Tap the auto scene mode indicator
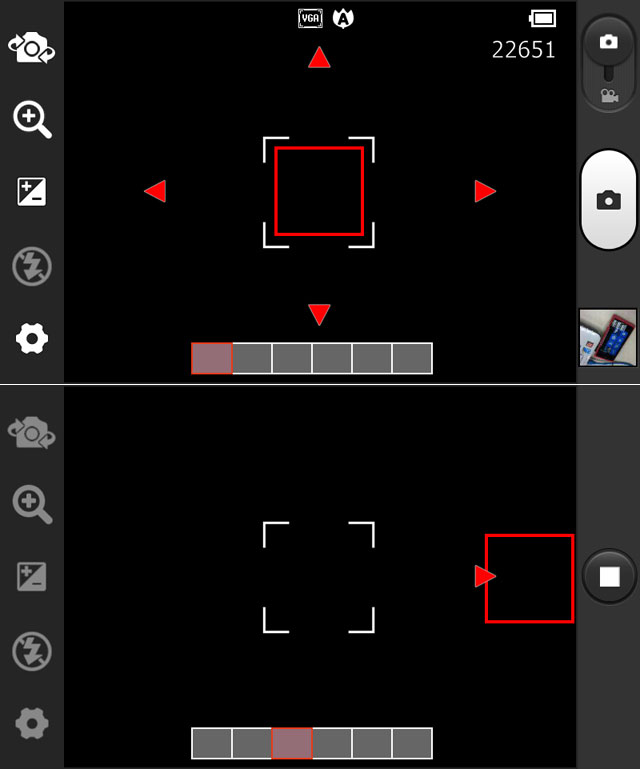The width and height of the screenshot is (640, 769). (x=343, y=19)
